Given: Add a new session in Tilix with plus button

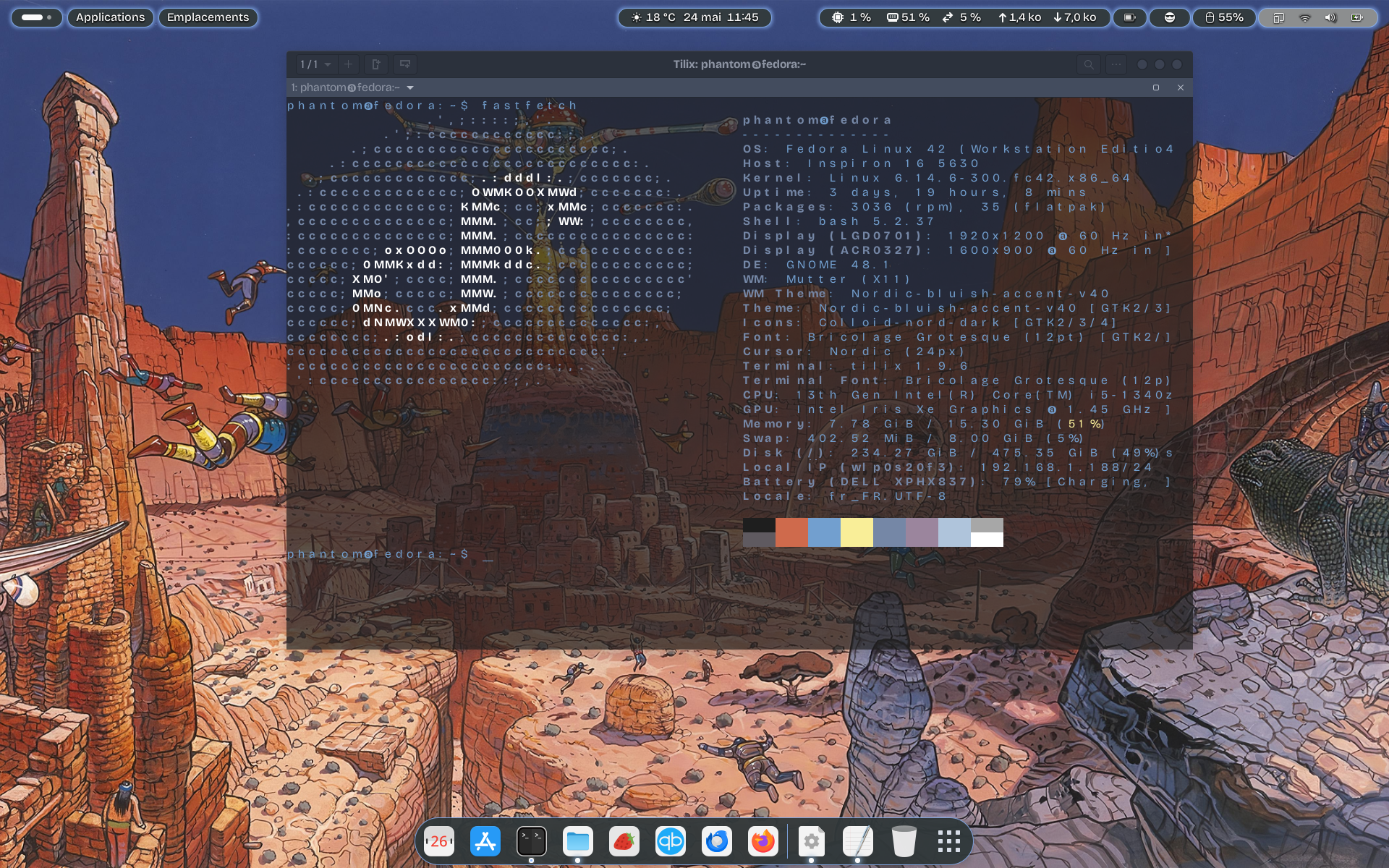Looking at the screenshot, I should [348, 64].
